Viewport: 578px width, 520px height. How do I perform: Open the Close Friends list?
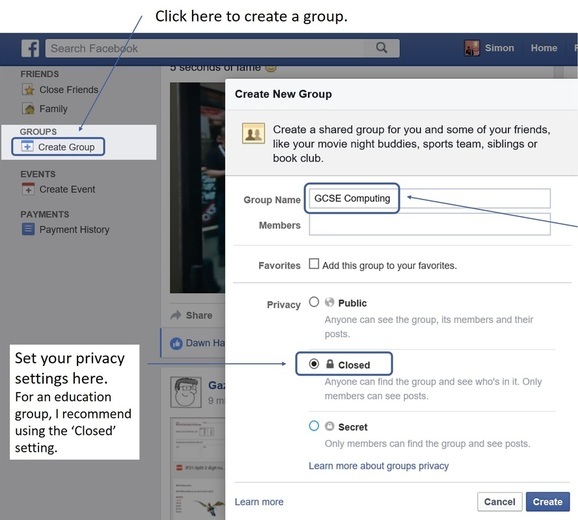point(69,90)
